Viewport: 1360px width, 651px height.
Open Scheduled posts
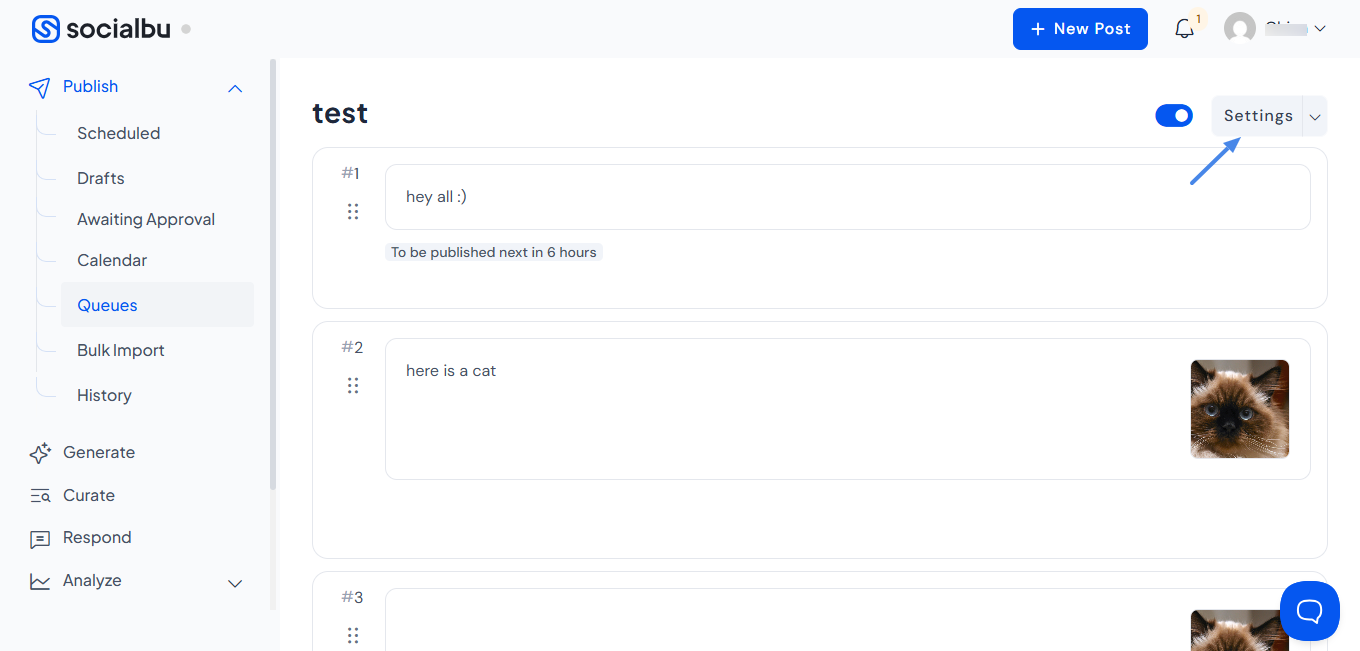[118, 133]
